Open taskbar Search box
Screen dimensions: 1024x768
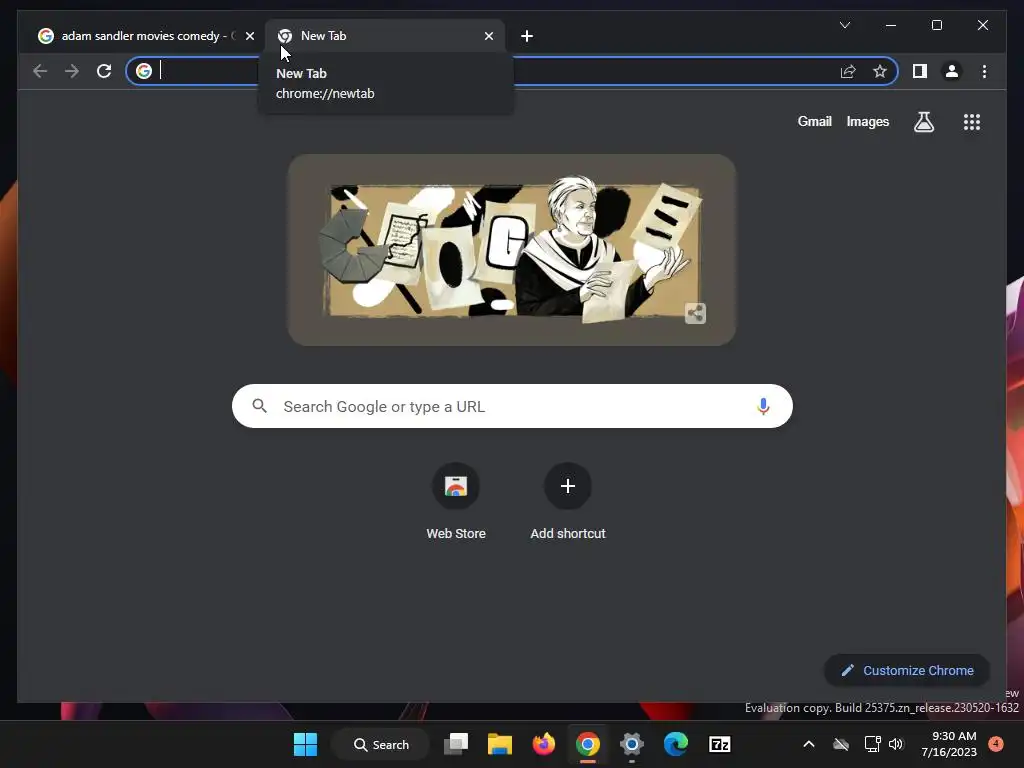click(x=381, y=744)
